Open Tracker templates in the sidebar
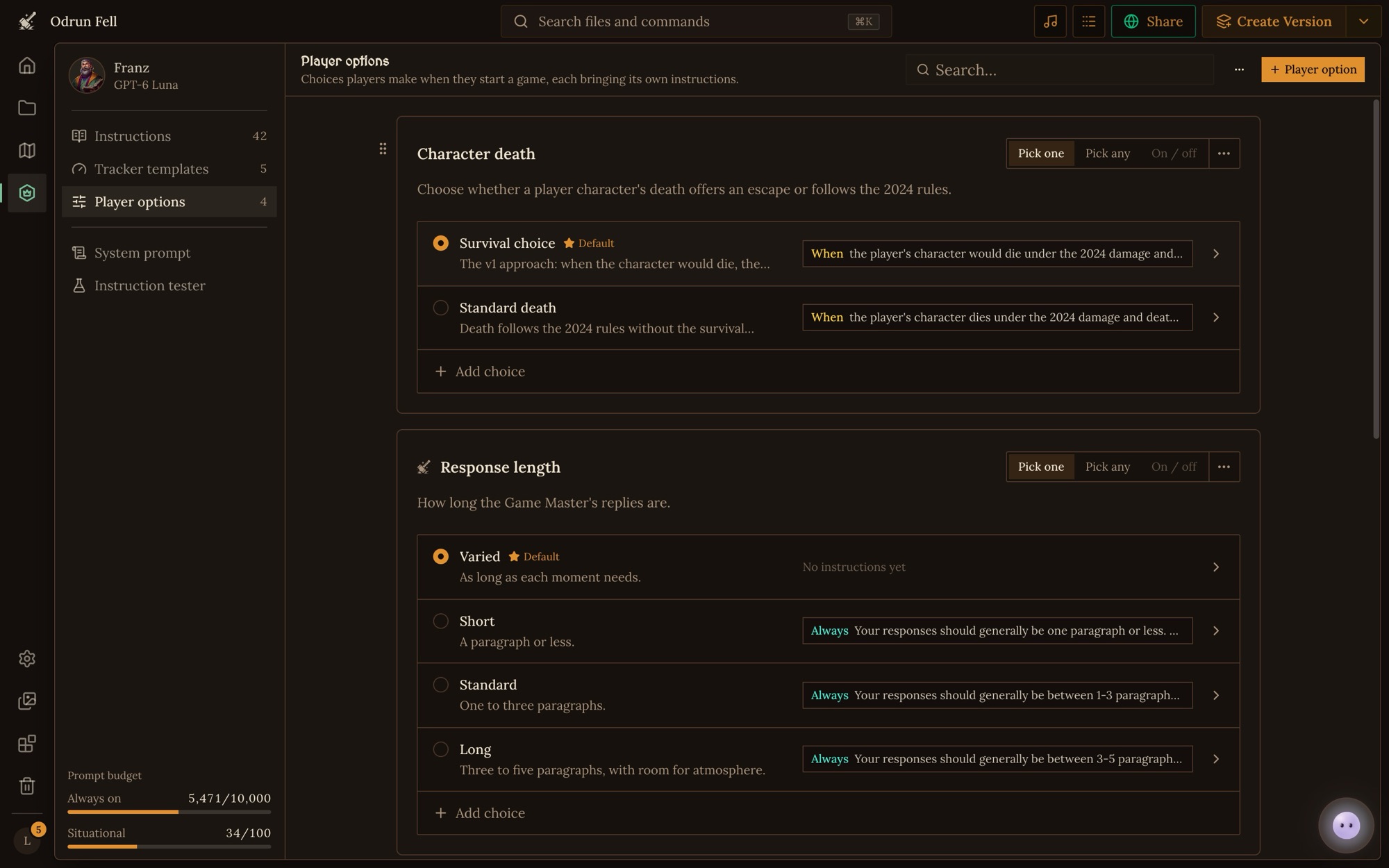1389x868 pixels. (x=169, y=169)
